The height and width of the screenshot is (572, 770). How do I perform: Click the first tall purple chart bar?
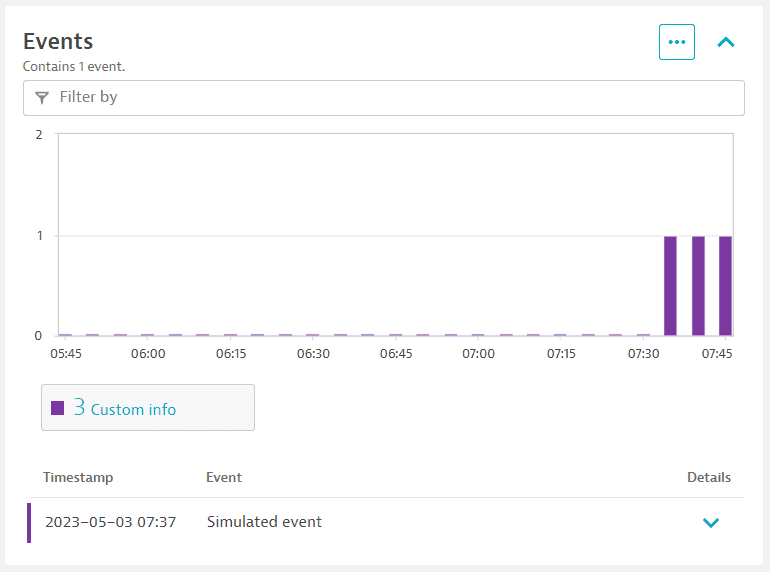click(671, 286)
